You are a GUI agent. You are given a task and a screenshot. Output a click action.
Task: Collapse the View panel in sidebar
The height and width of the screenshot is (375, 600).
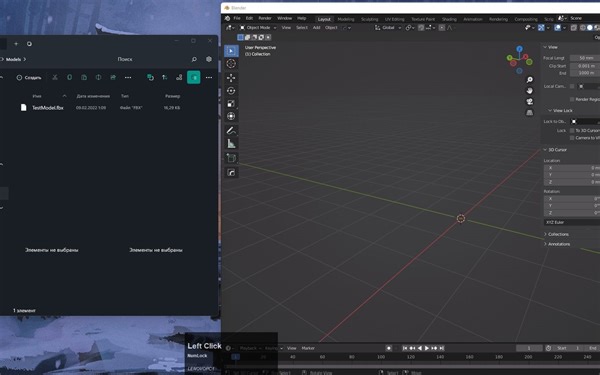(550, 47)
